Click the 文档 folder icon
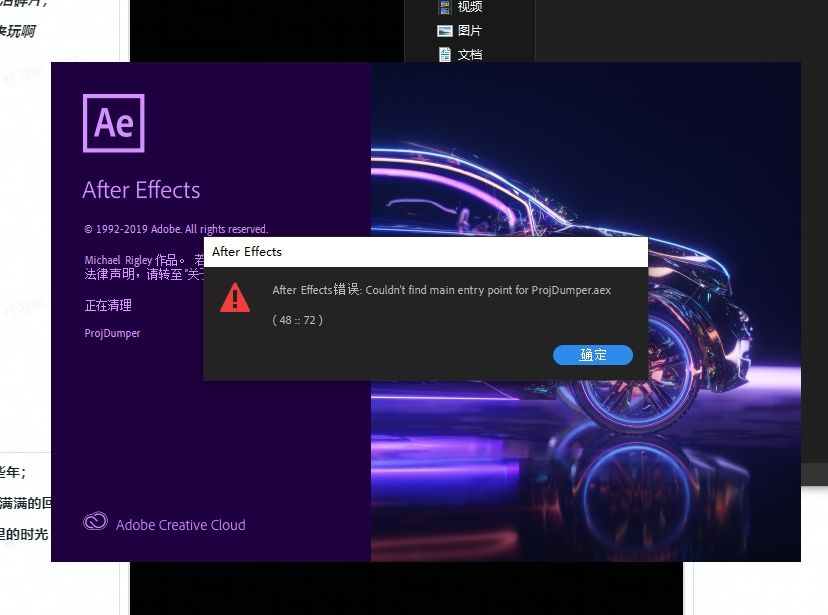The width and height of the screenshot is (828, 615). pos(445,54)
